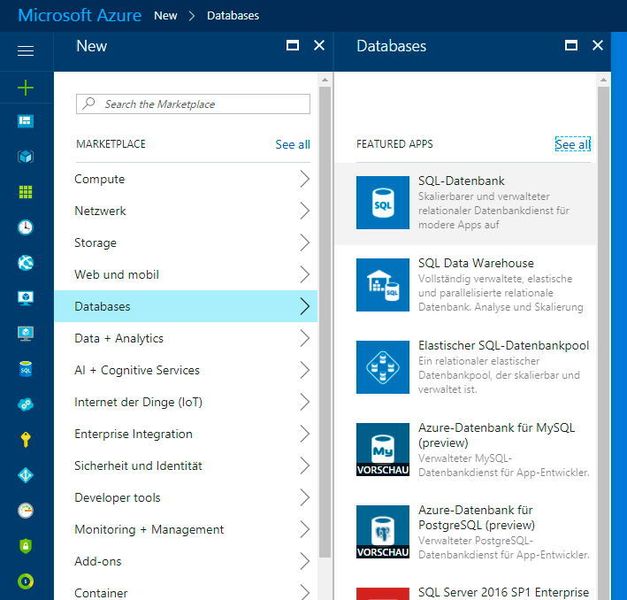The height and width of the screenshot is (600, 627).
Task: Click Azure-Datenbank für MySQL (preview) title
Action: [x=496, y=435]
